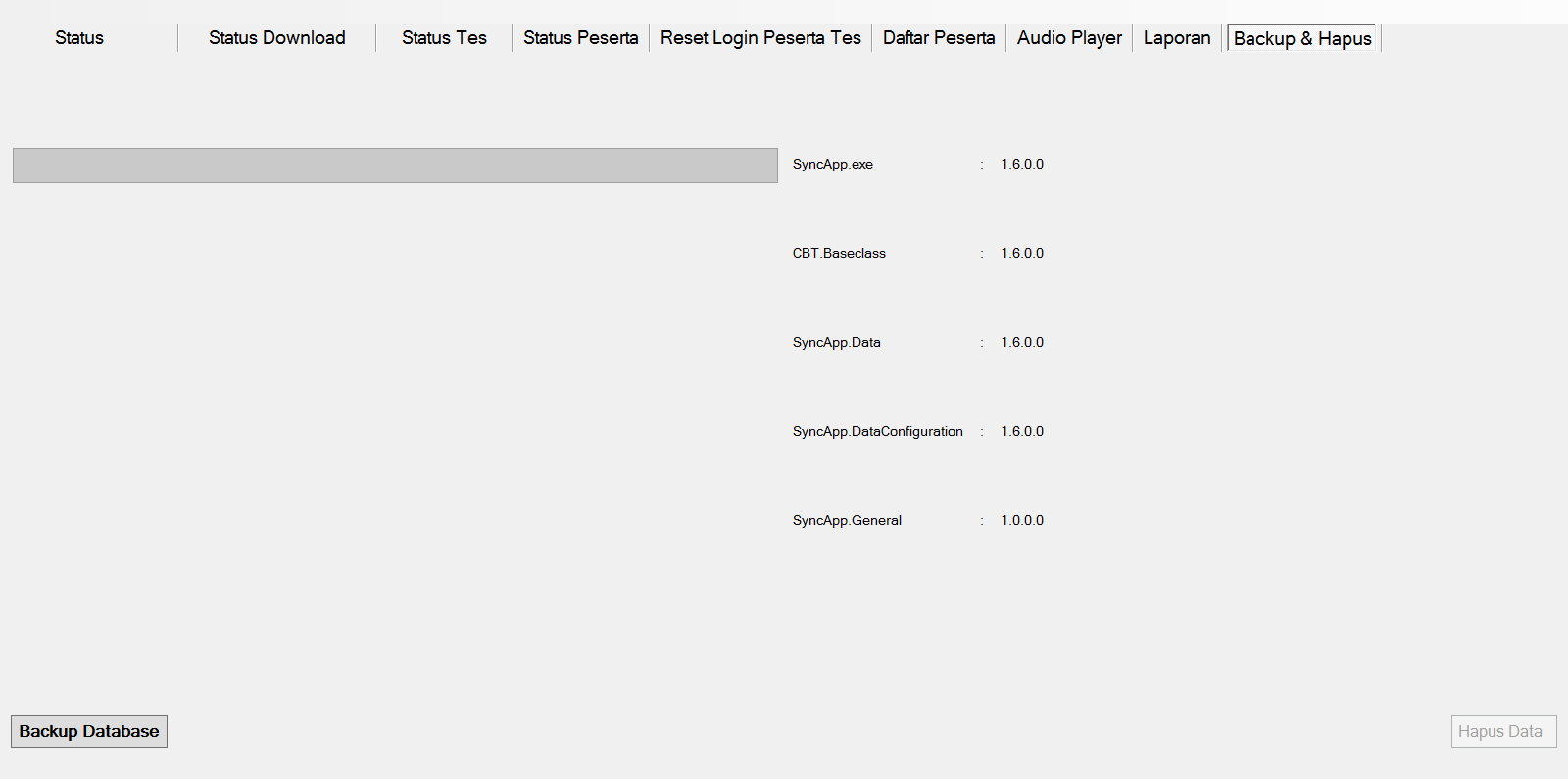The width and height of the screenshot is (1568, 779).
Task: Click the CBT.Baseclass version value
Action: coord(1022,254)
